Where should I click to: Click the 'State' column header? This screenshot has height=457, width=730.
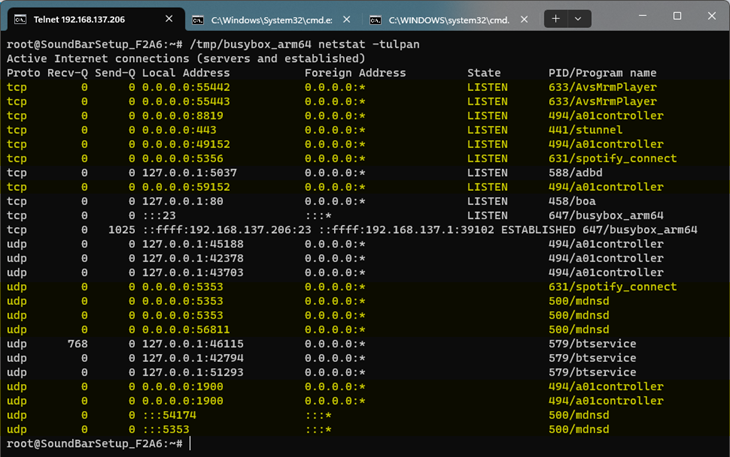pos(484,73)
